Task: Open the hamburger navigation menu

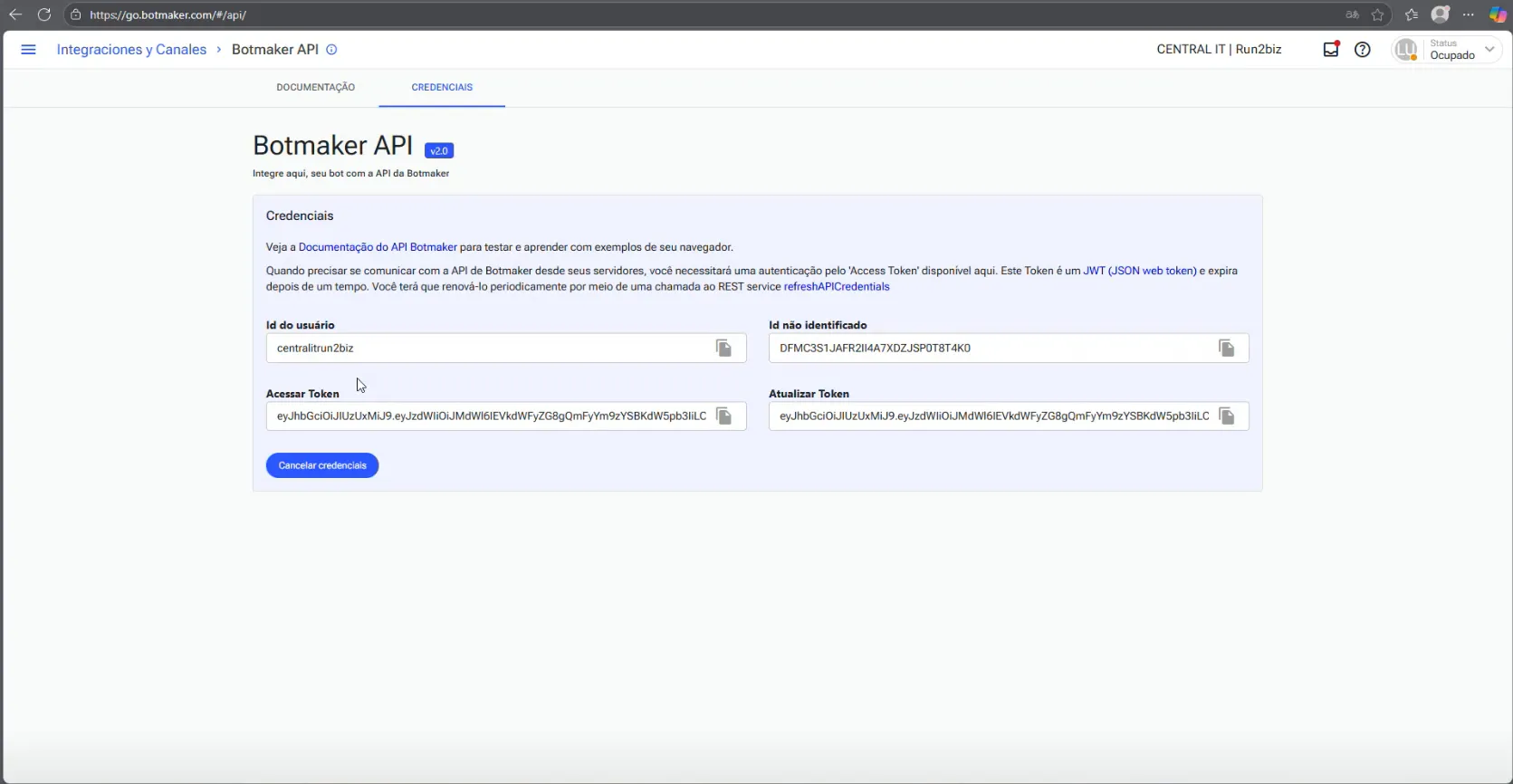Action: tap(28, 50)
